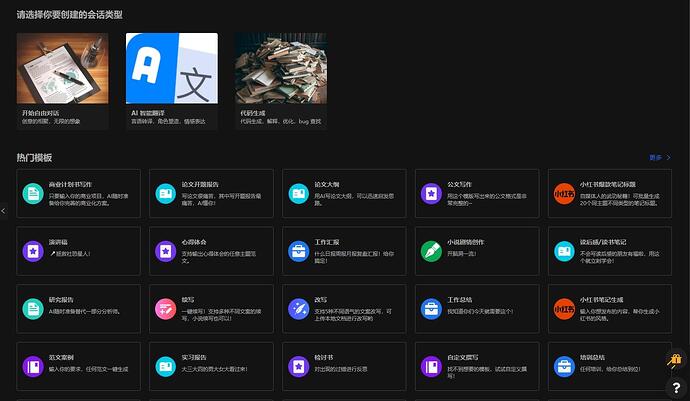
Task: Click the 工作汇报 briefcase icon
Action: (298, 250)
